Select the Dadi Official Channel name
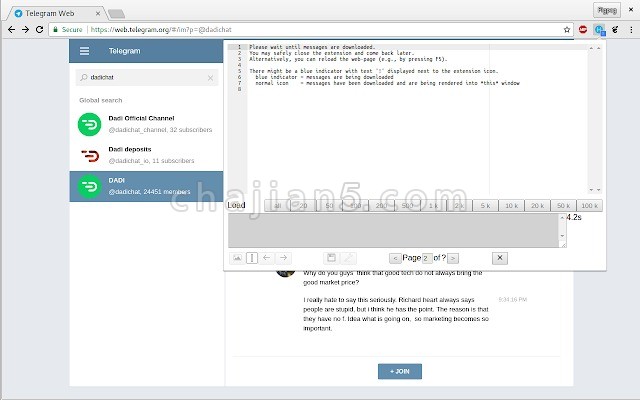 pos(141,118)
